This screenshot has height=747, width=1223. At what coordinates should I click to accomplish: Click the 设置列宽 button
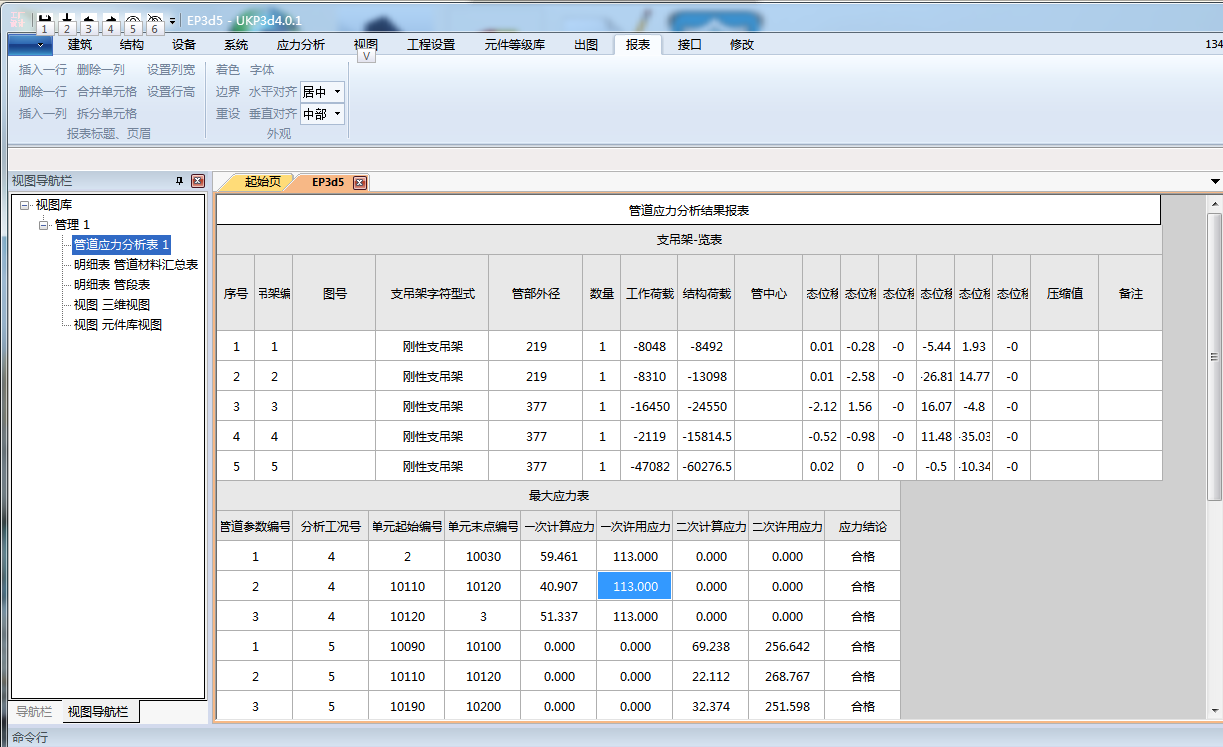pos(171,70)
